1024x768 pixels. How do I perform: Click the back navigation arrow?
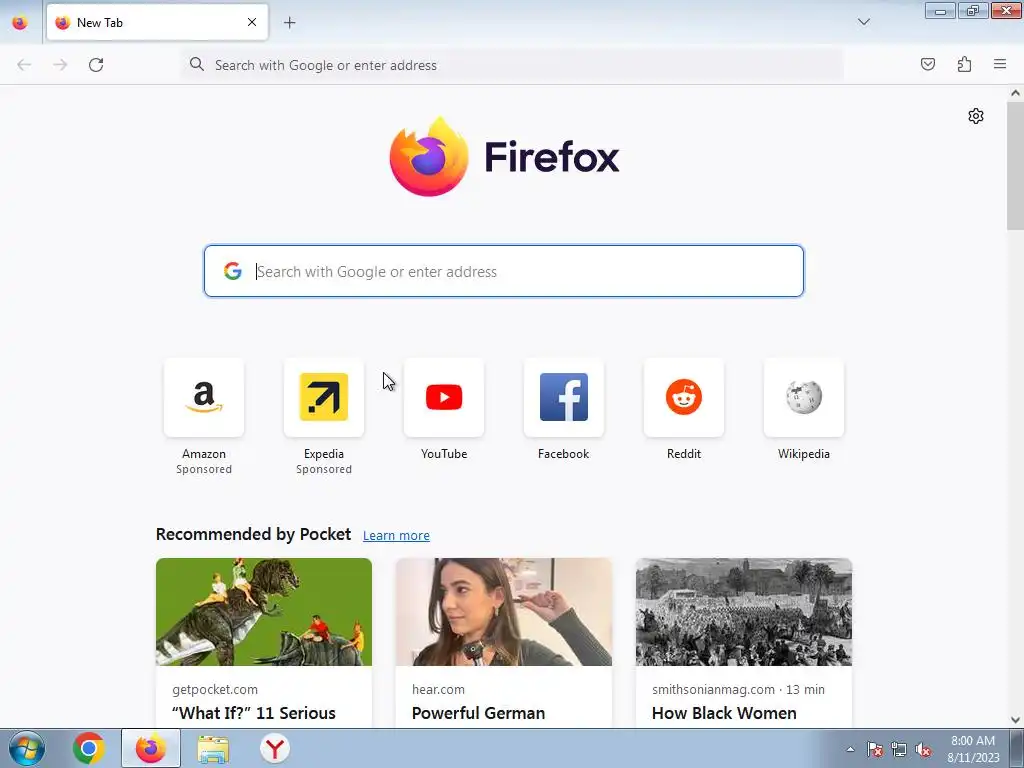(x=24, y=65)
